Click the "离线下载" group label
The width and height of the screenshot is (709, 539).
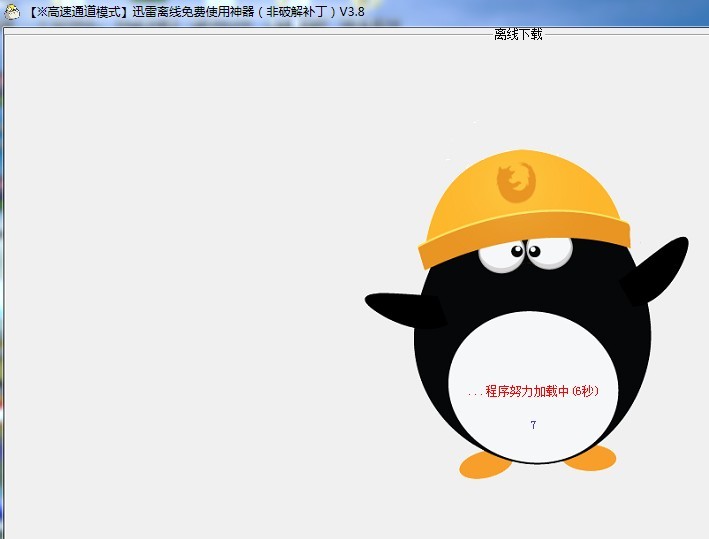518,34
